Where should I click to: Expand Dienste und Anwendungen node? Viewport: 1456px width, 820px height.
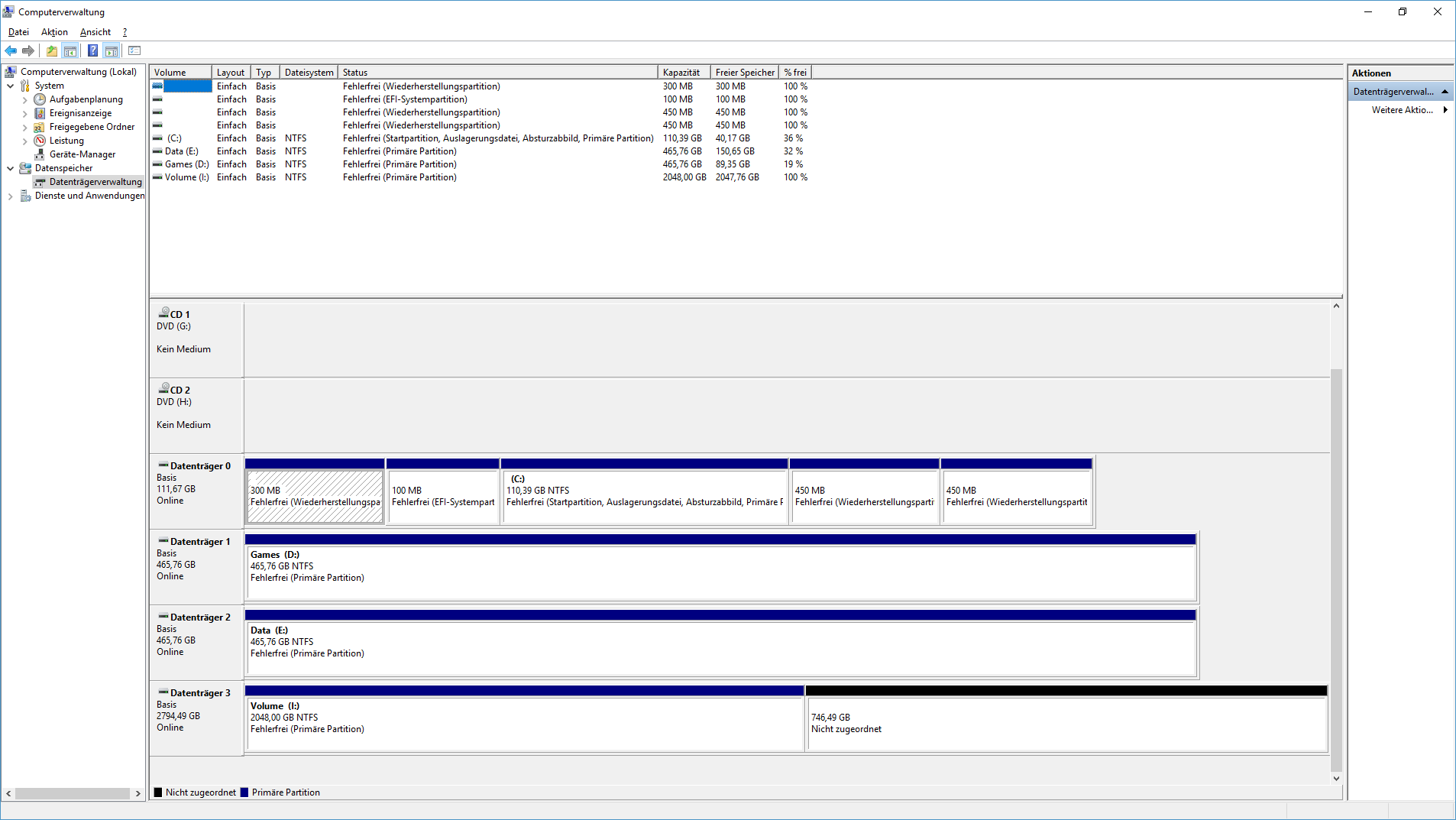[10, 196]
